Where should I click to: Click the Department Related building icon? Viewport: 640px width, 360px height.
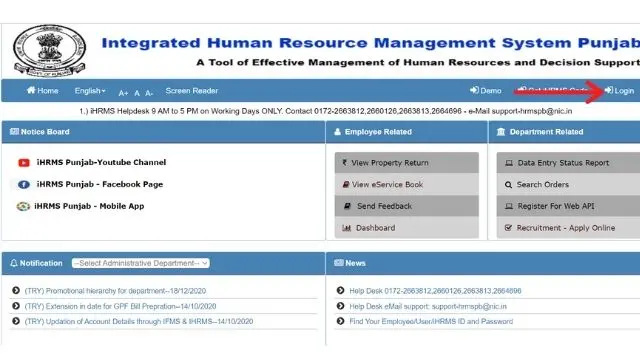(501, 132)
